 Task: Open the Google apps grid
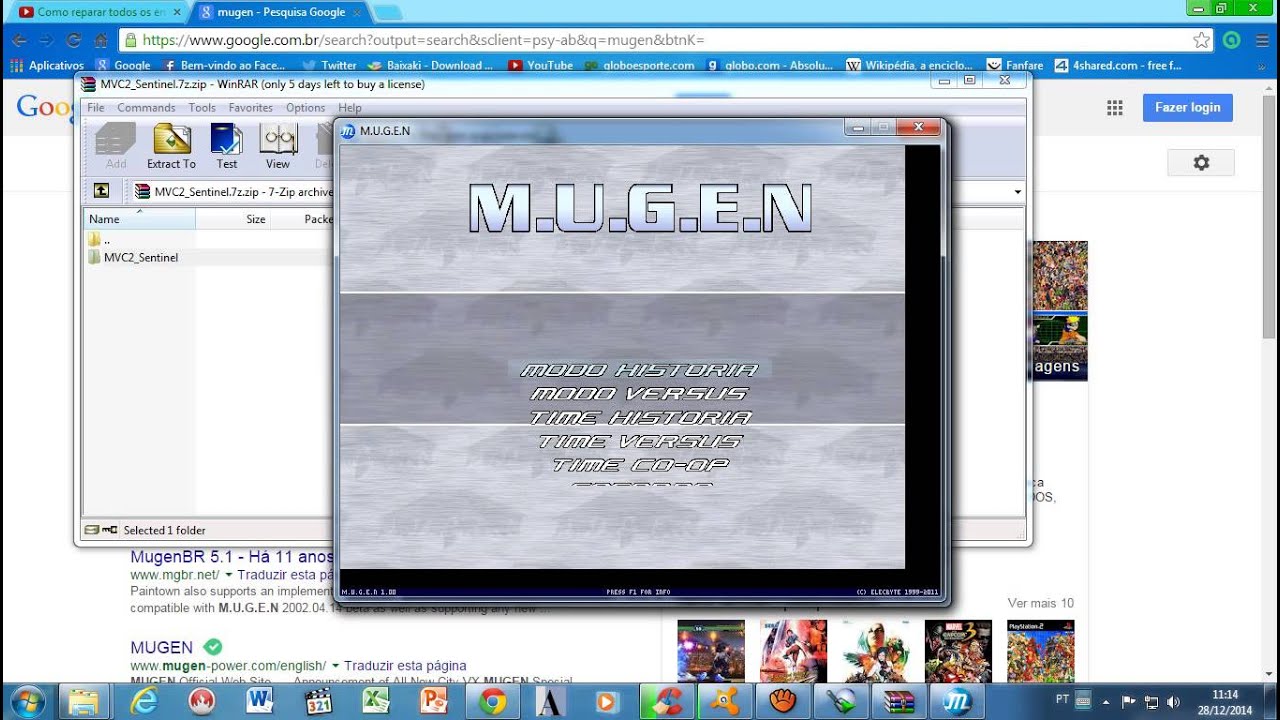coord(1114,108)
